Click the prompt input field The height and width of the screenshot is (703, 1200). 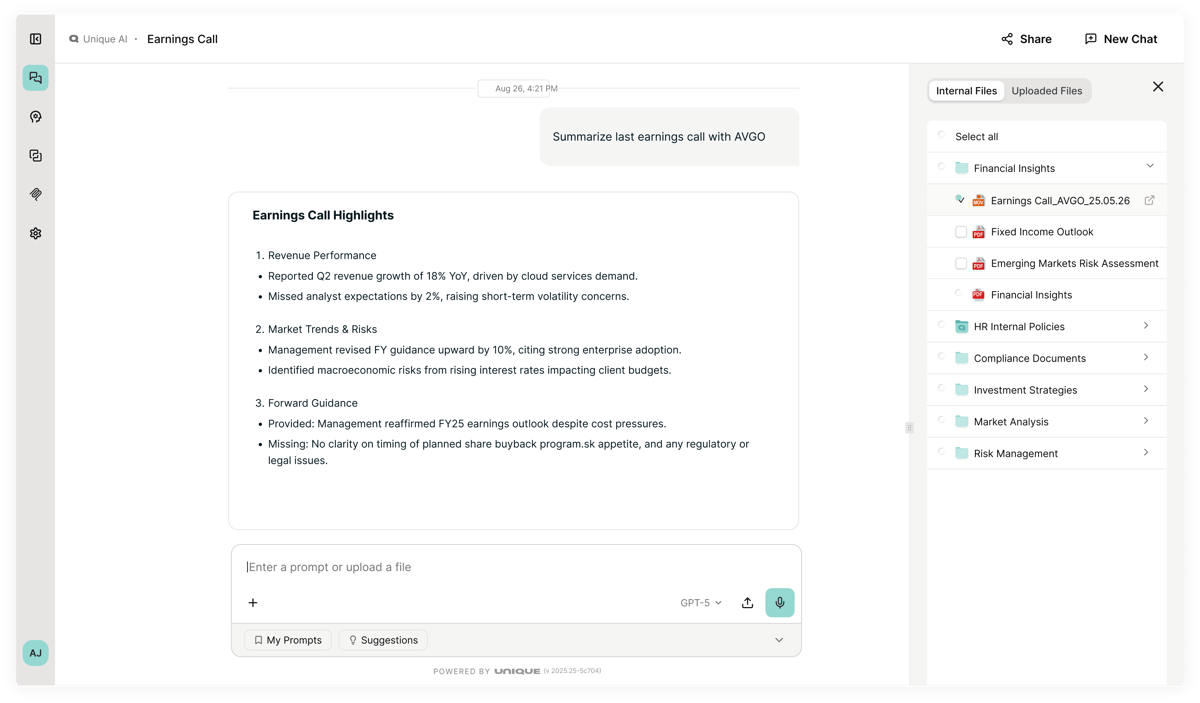pyautogui.click(x=516, y=567)
